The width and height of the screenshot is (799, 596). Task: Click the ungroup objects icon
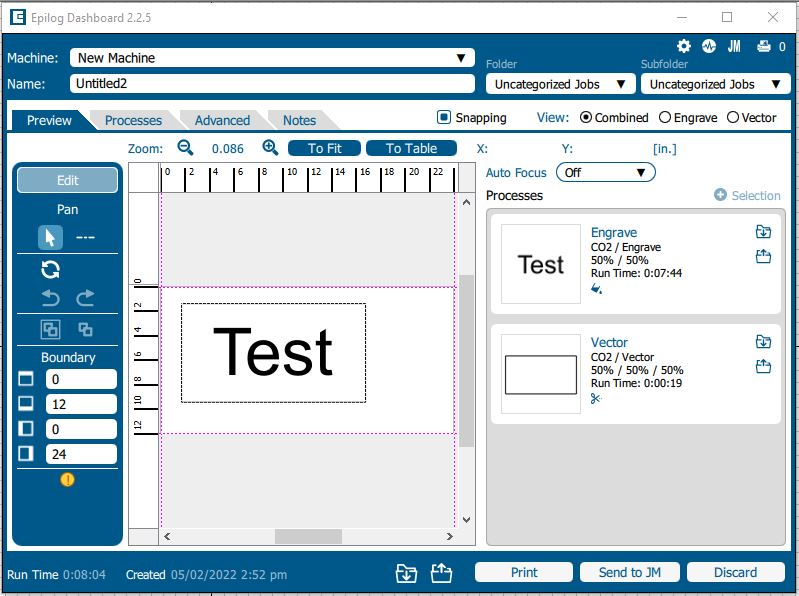tap(85, 330)
